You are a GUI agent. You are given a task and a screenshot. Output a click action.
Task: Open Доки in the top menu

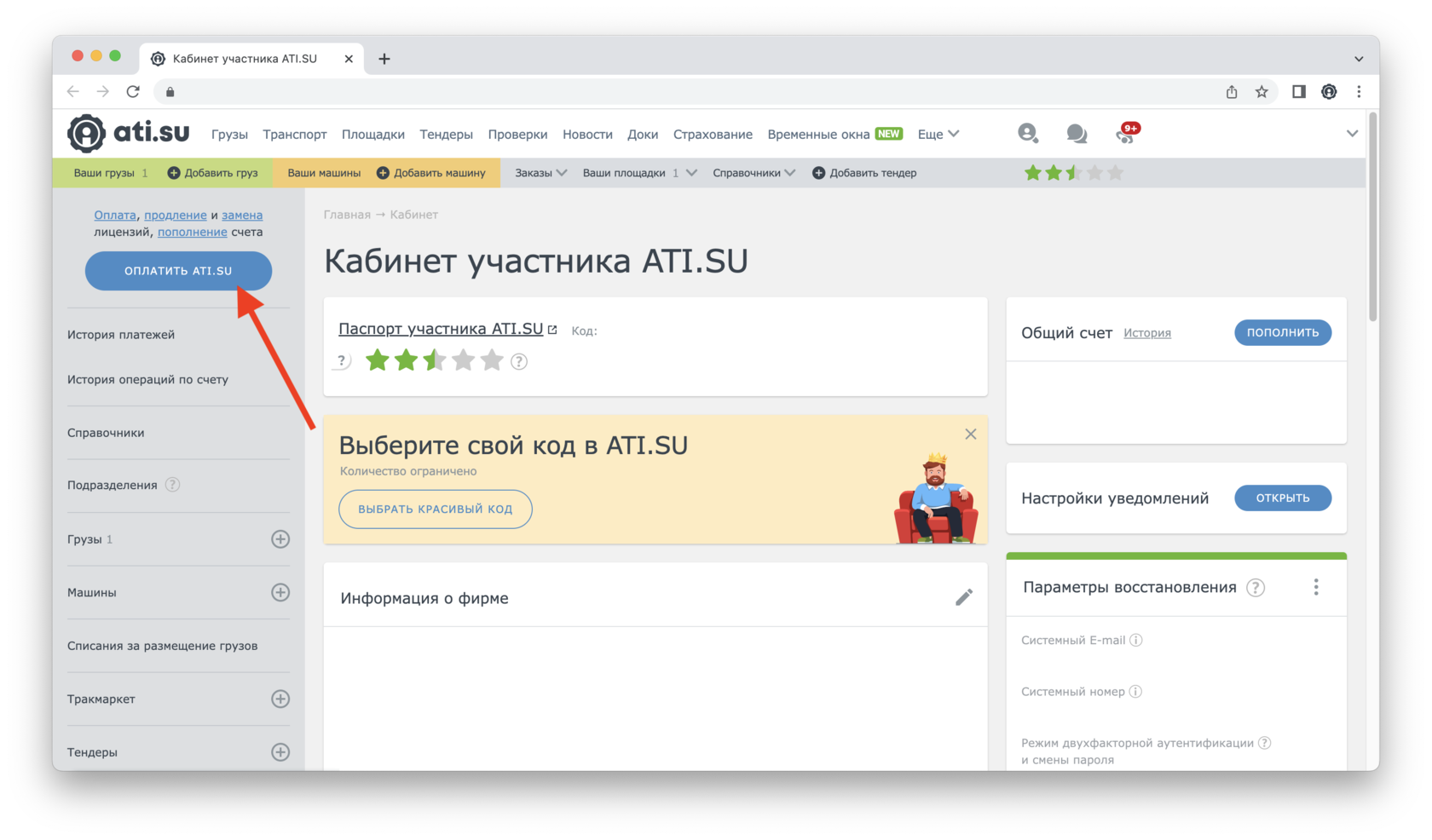643,134
